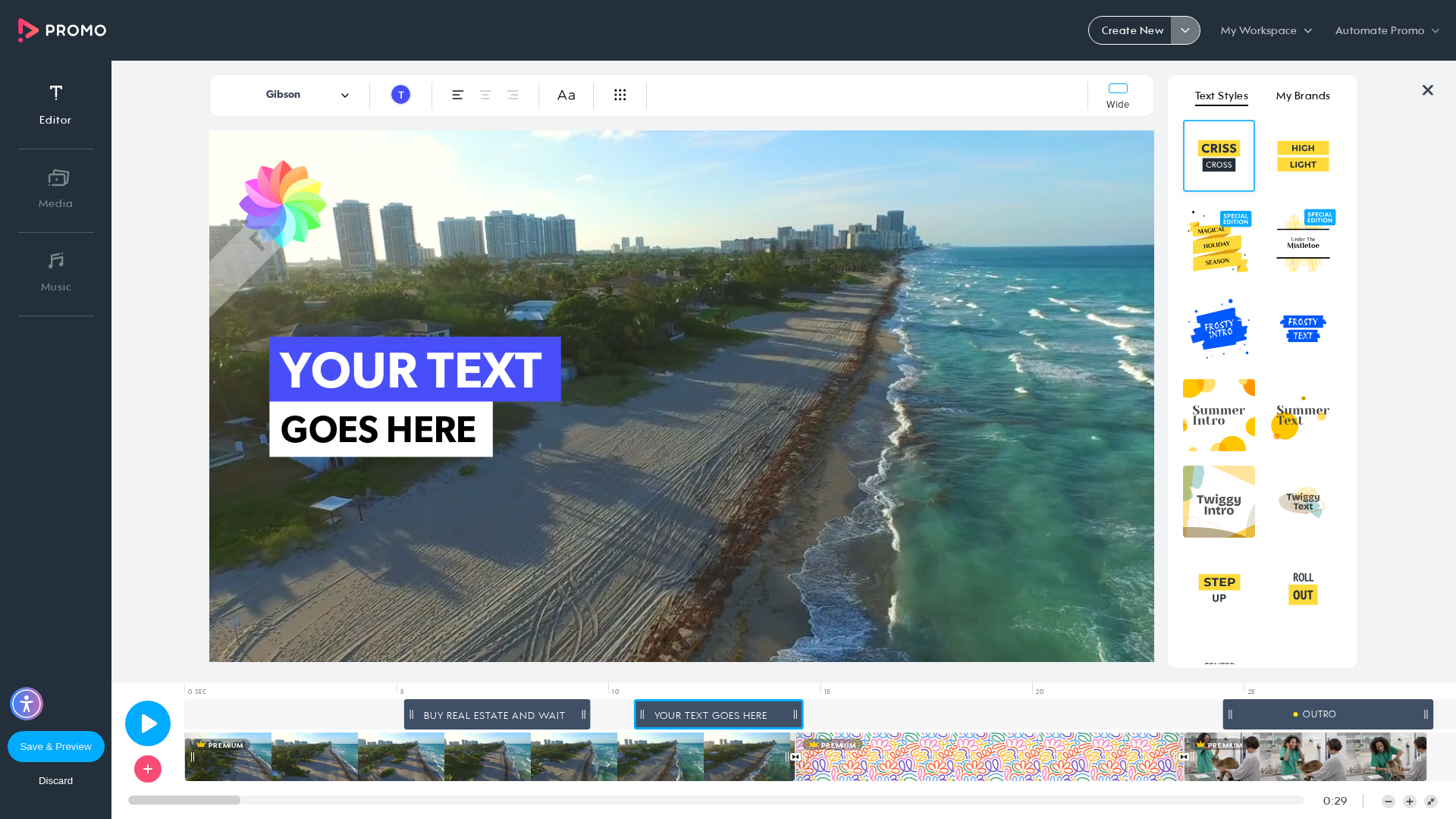Click the purple text color circle

point(400,95)
